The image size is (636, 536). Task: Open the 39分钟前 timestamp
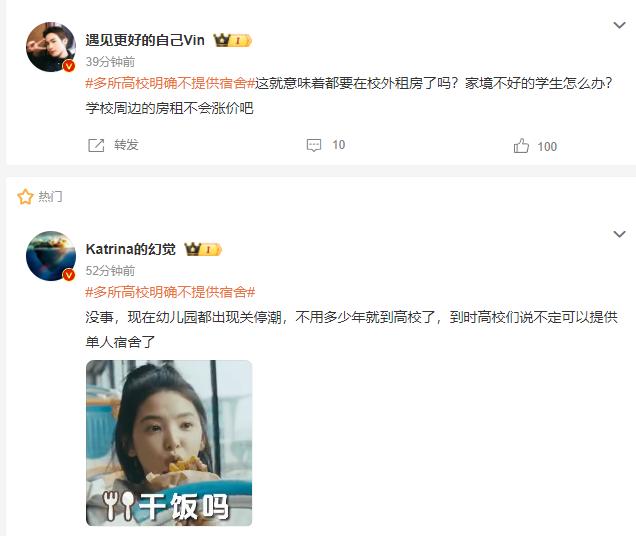[110, 62]
